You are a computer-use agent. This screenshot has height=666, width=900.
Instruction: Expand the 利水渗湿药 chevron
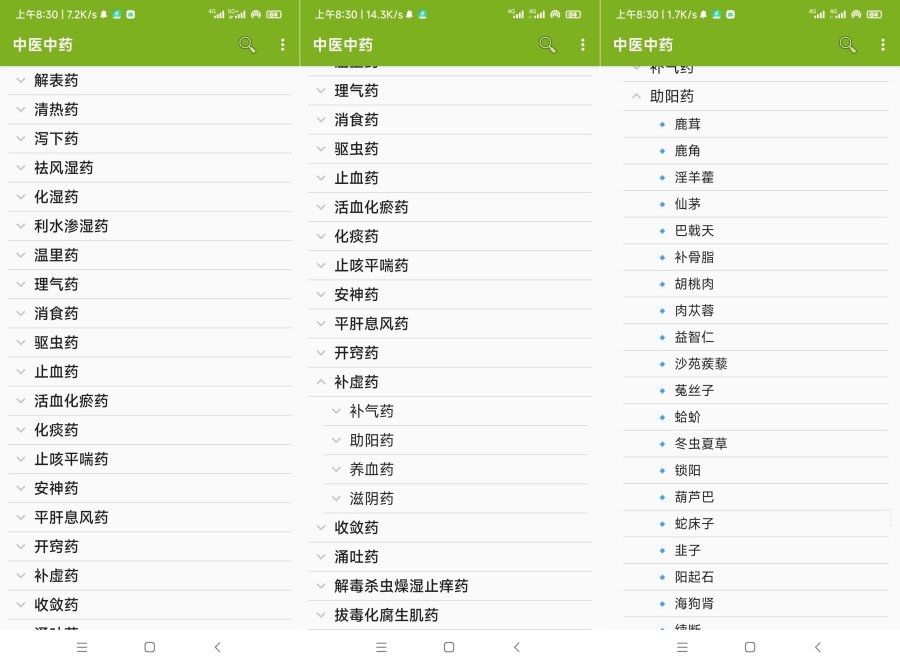pos(21,226)
